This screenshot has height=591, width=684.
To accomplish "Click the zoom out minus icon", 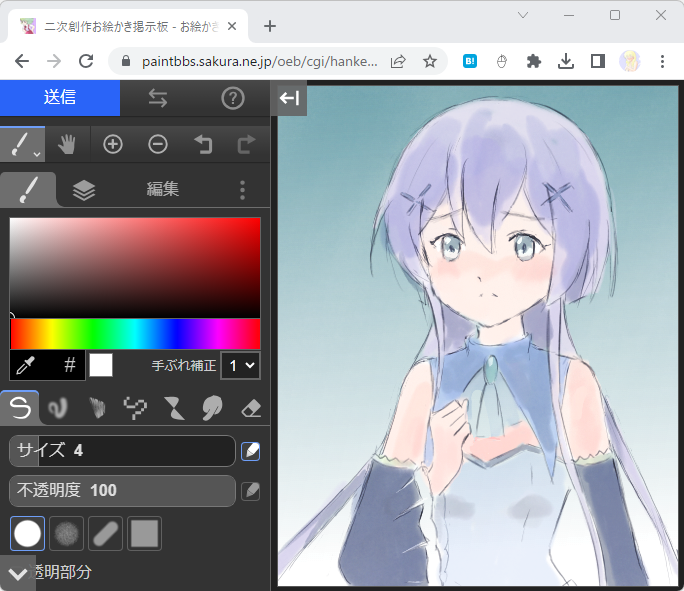I will click(157, 144).
